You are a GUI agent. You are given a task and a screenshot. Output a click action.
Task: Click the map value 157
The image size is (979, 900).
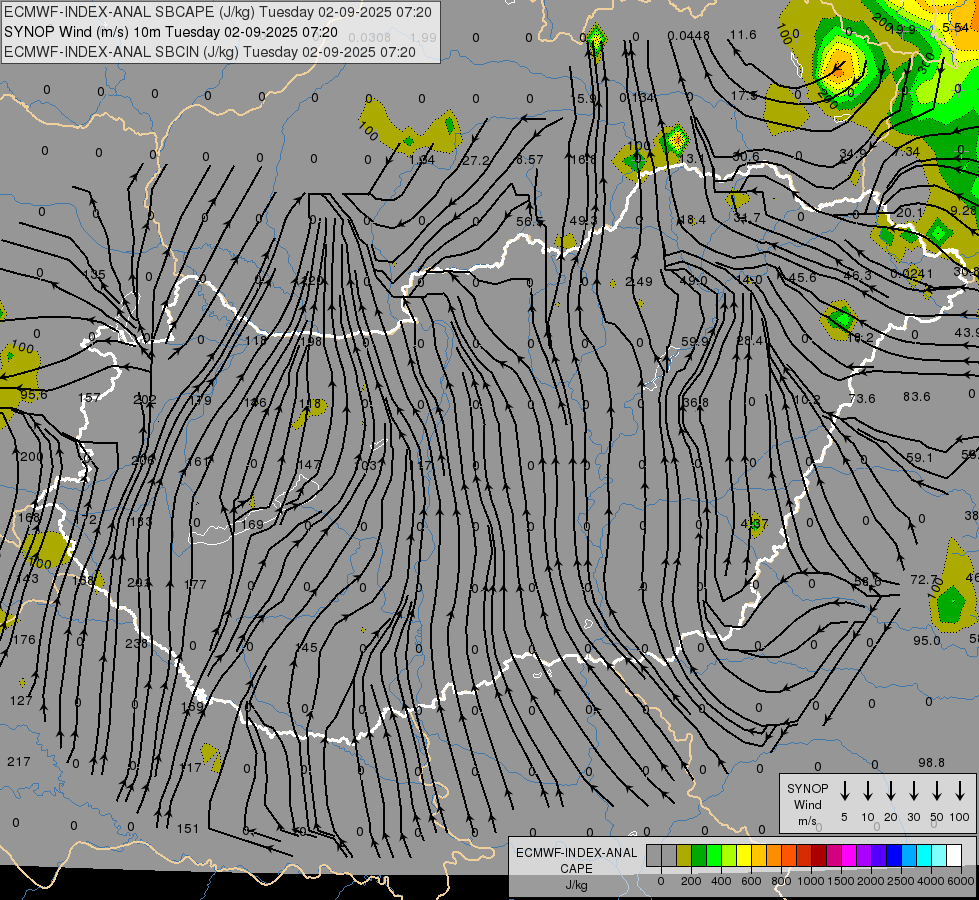pyautogui.click(x=89, y=398)
